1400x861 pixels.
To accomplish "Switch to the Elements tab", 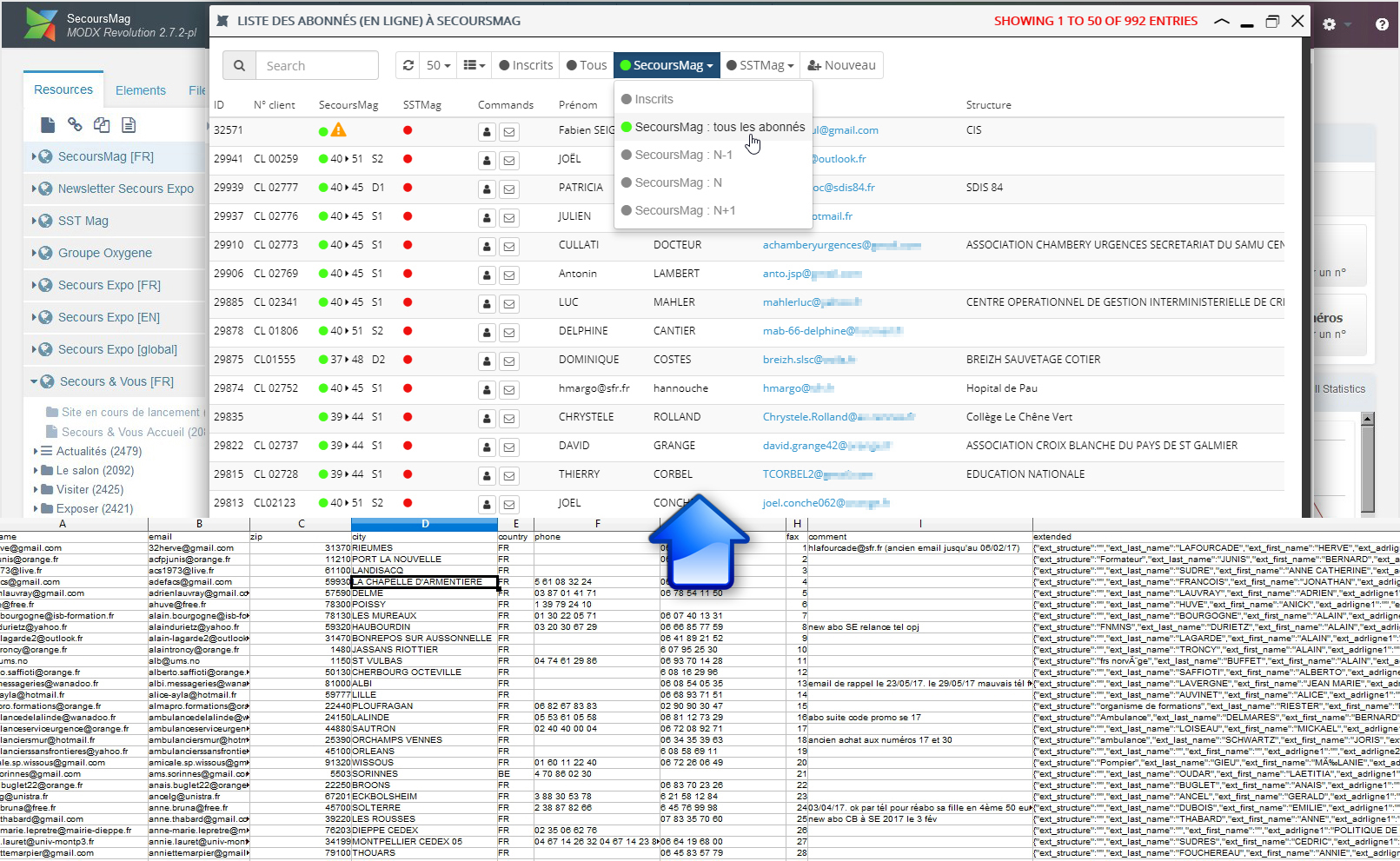I will pos(140,90).
